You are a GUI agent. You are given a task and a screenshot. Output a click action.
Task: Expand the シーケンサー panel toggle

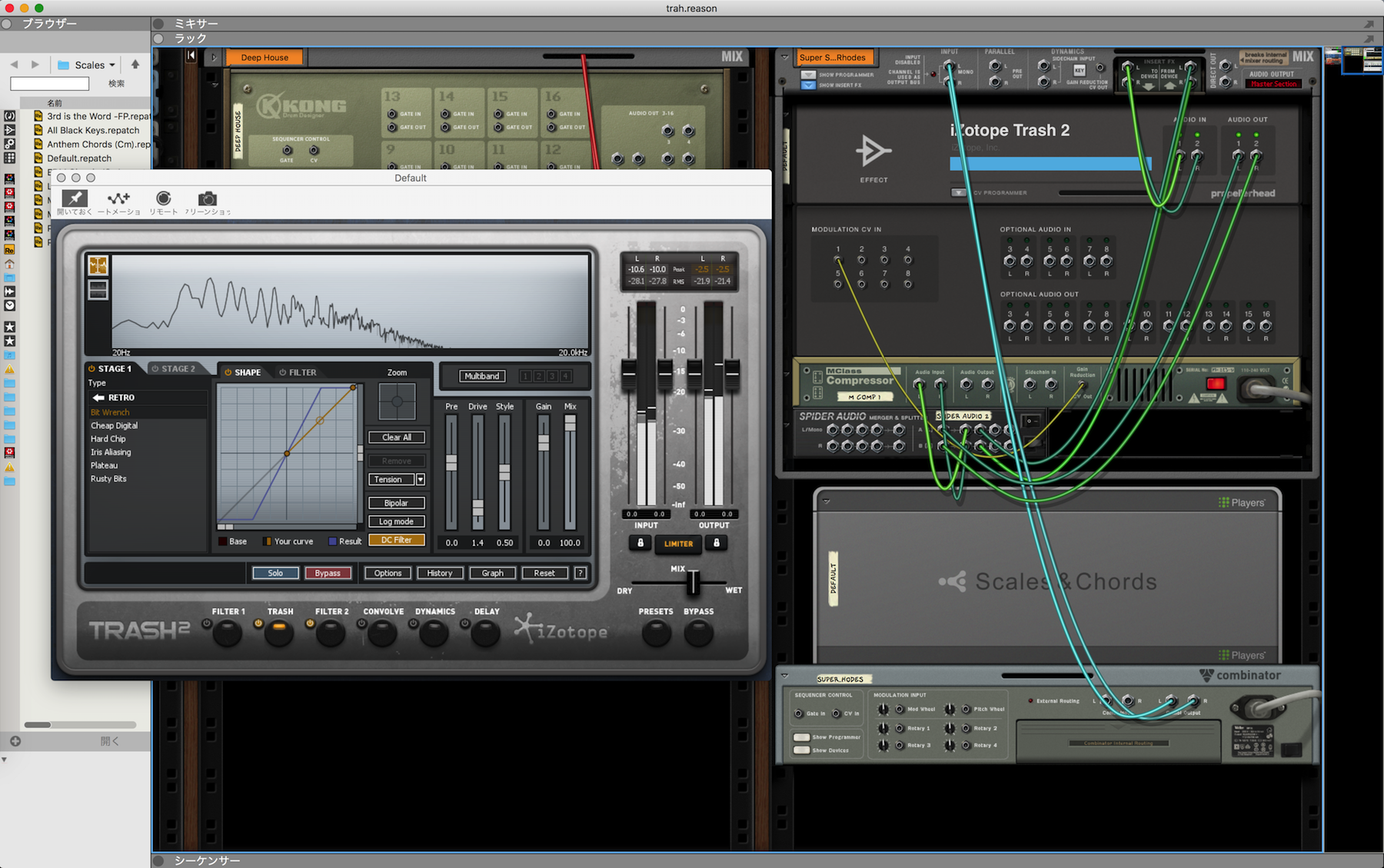pyautogui.click(x=158, y=860)
